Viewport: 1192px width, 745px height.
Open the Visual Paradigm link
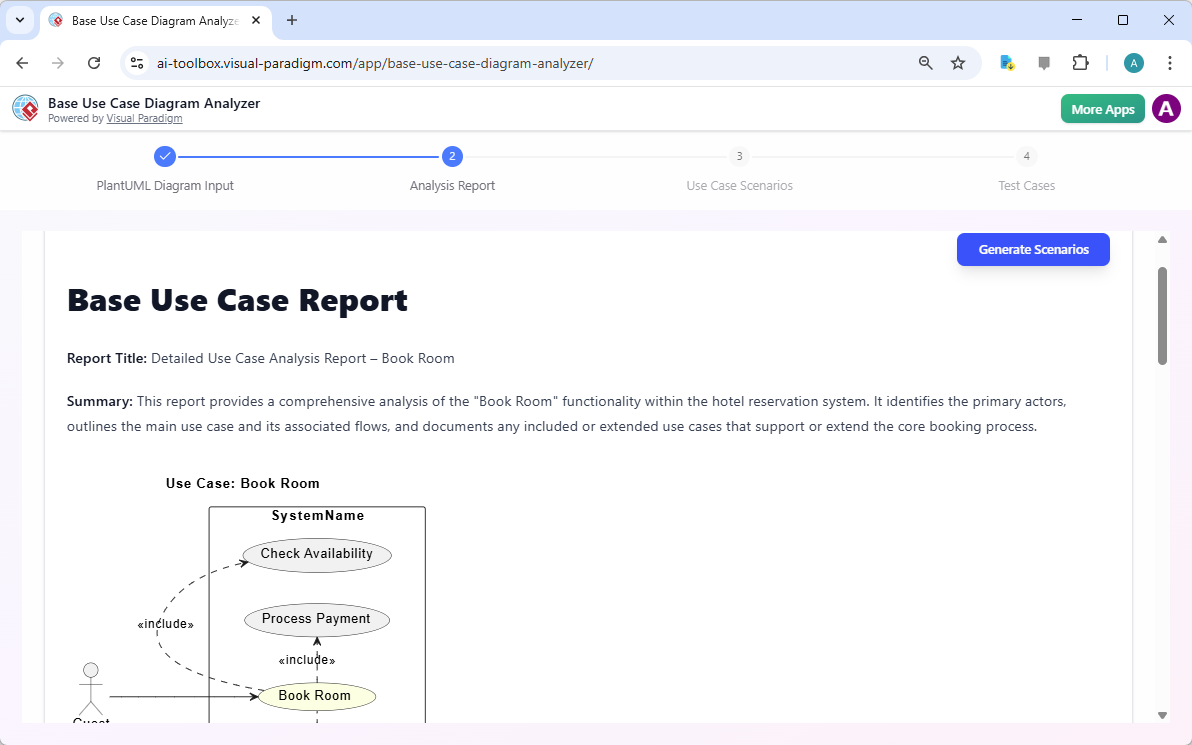click(x=144, y=118)
